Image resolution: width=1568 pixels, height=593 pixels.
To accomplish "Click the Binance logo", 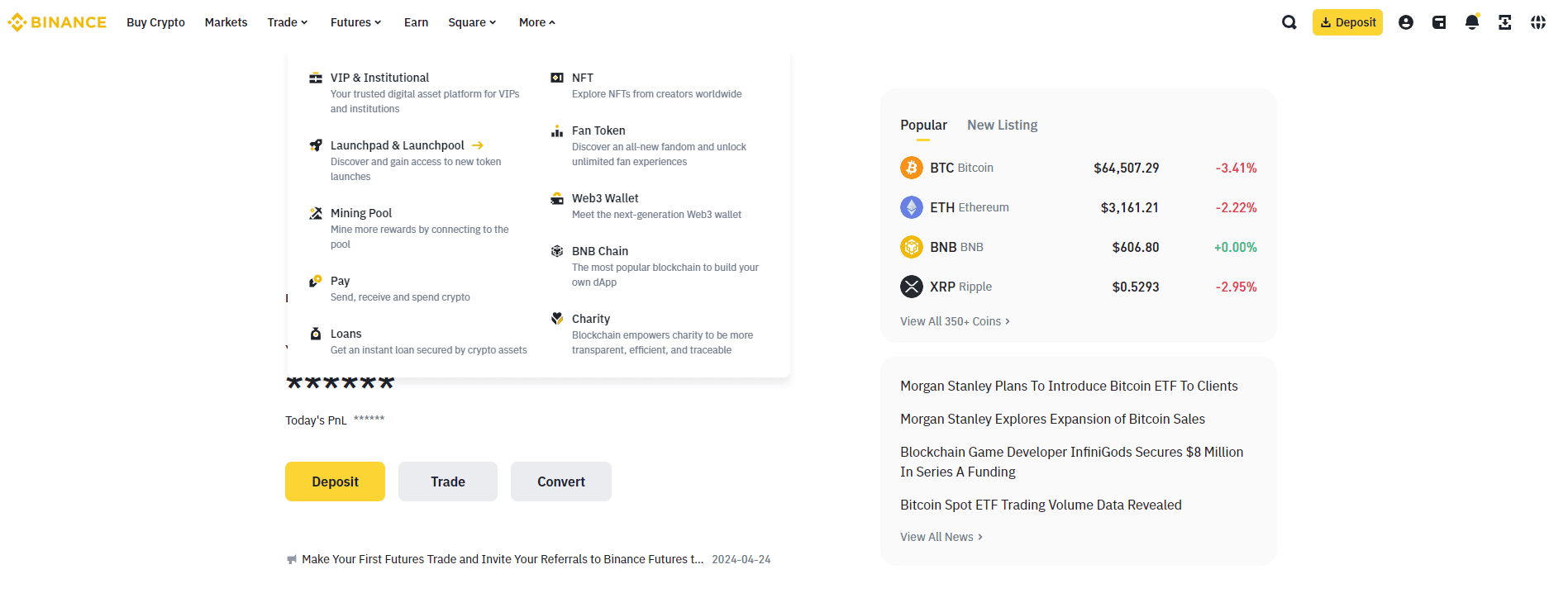I will pyautogui.click(x=57, y=22).
